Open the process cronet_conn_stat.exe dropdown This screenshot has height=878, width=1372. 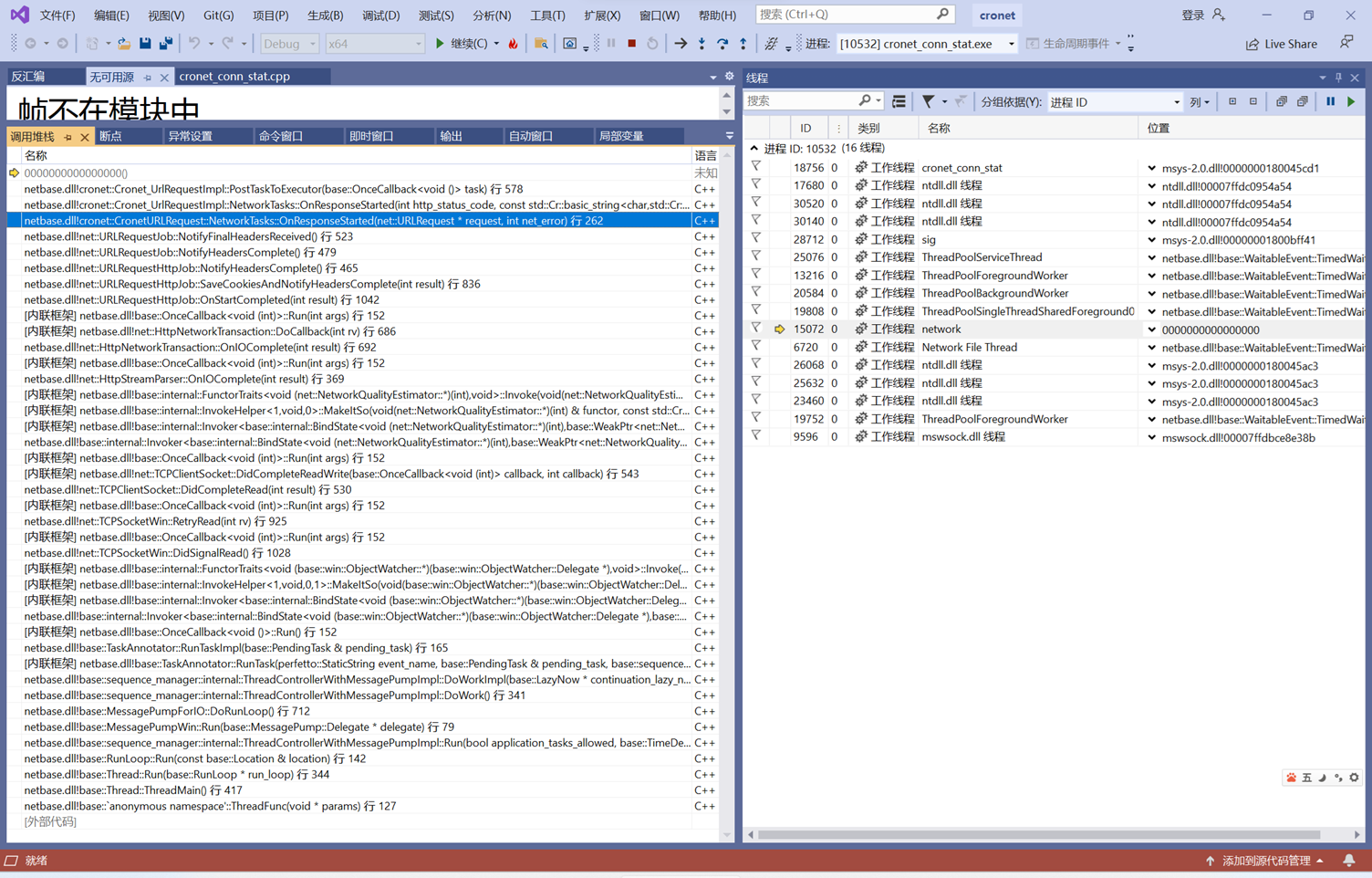click(x=1011, y=44)
